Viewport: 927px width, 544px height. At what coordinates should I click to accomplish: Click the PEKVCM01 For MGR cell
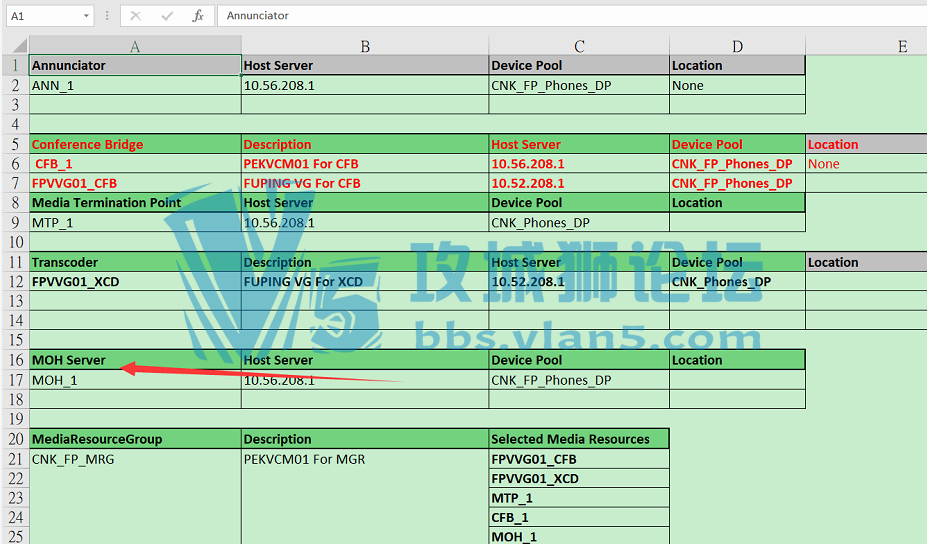365,459
